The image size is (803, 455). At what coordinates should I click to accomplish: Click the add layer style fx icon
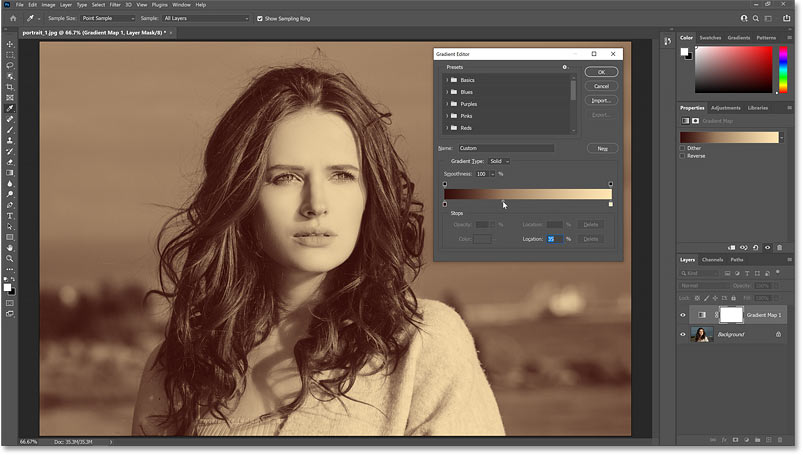click(x=724, y=440)
